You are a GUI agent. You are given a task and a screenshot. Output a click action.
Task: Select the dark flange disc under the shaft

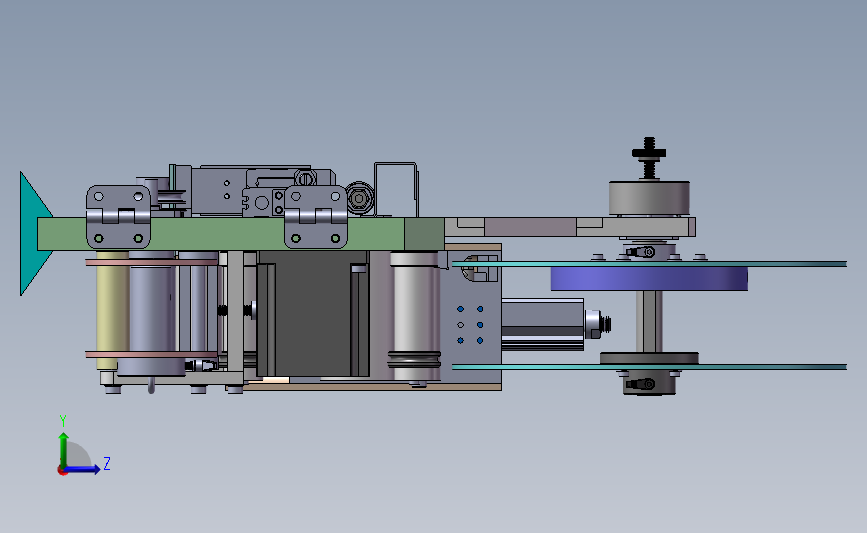(x=649, y=358)
